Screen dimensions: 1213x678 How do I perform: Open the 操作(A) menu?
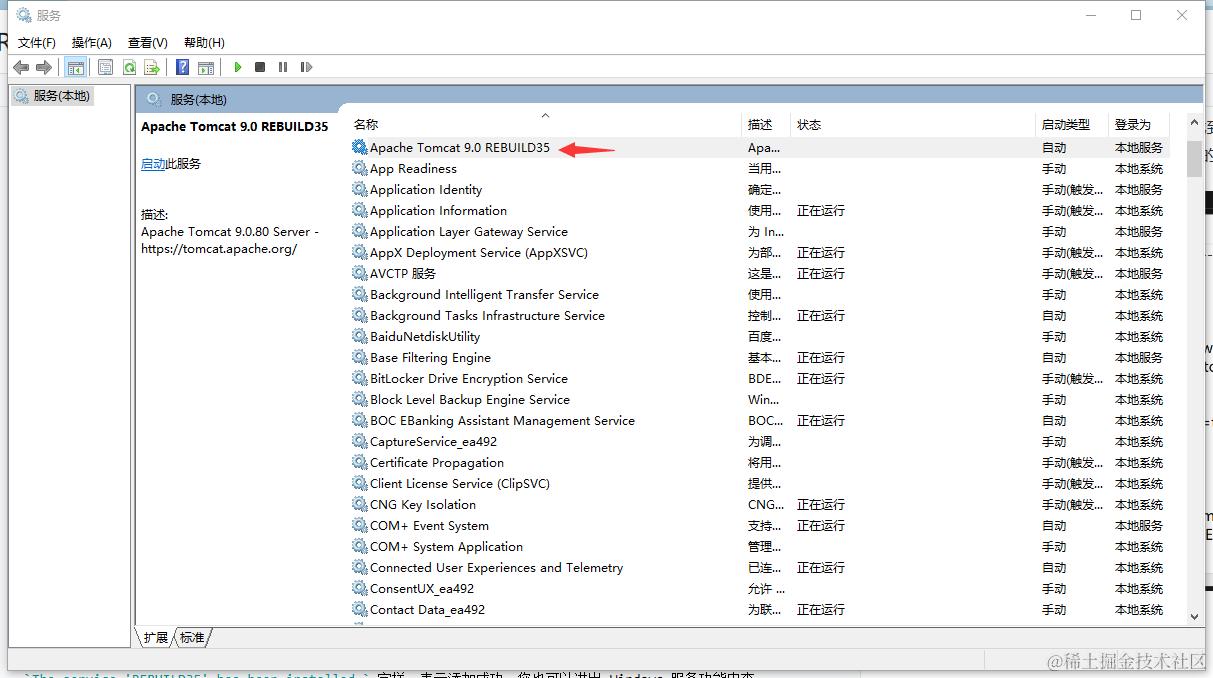[92, 42]
